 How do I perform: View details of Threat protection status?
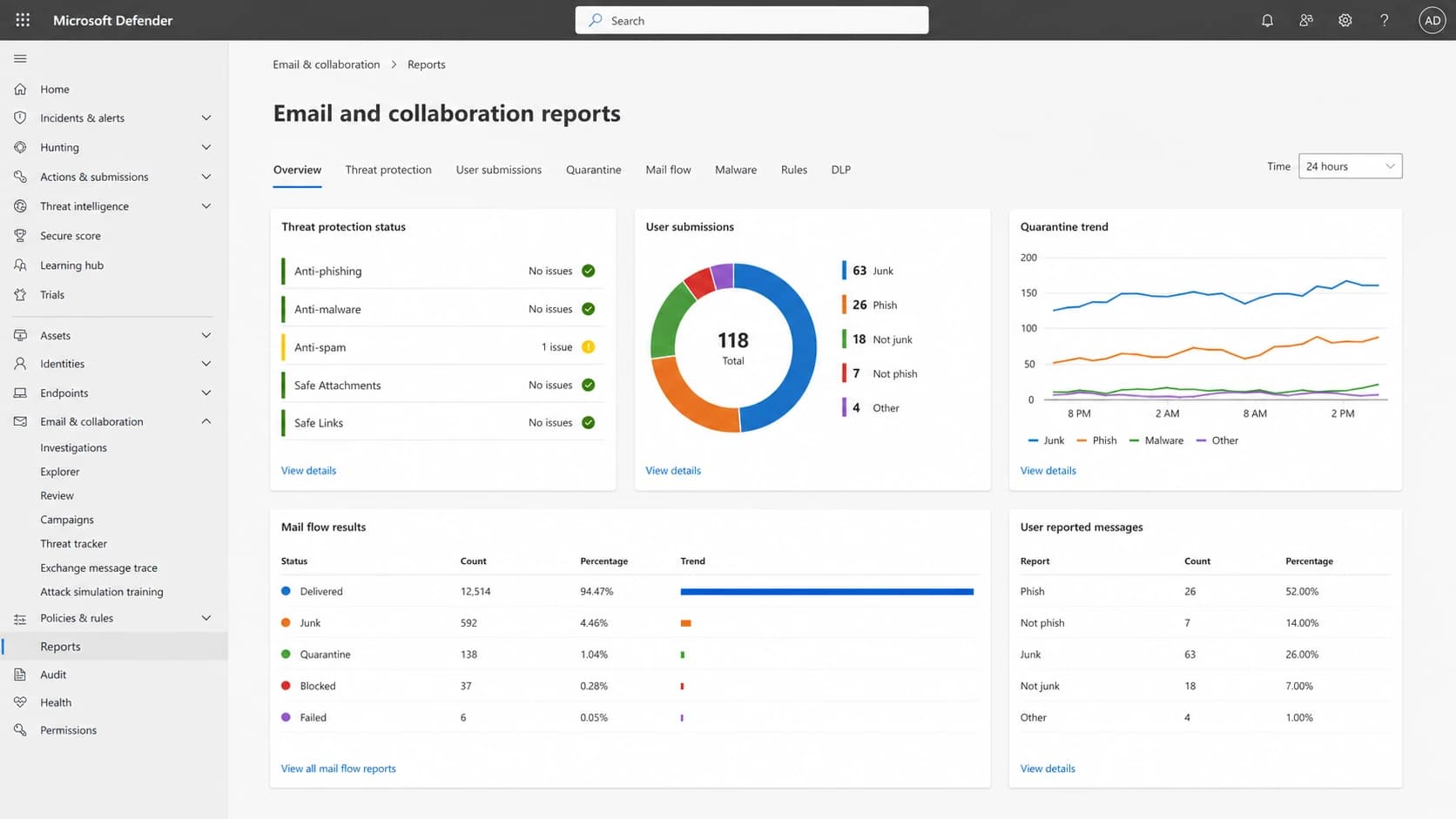[308, 470]
